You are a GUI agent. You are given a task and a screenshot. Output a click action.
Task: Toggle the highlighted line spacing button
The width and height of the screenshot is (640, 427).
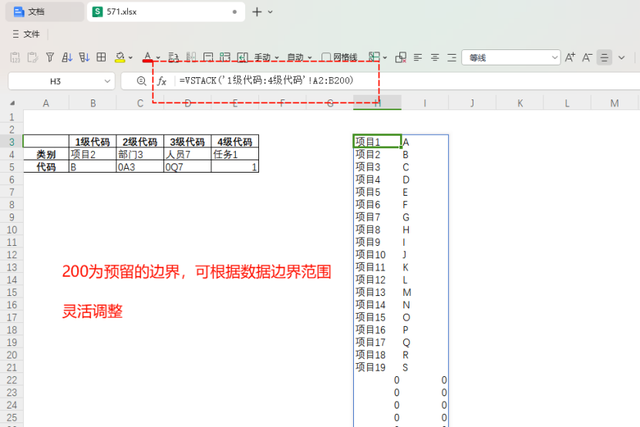pos(604,58)
